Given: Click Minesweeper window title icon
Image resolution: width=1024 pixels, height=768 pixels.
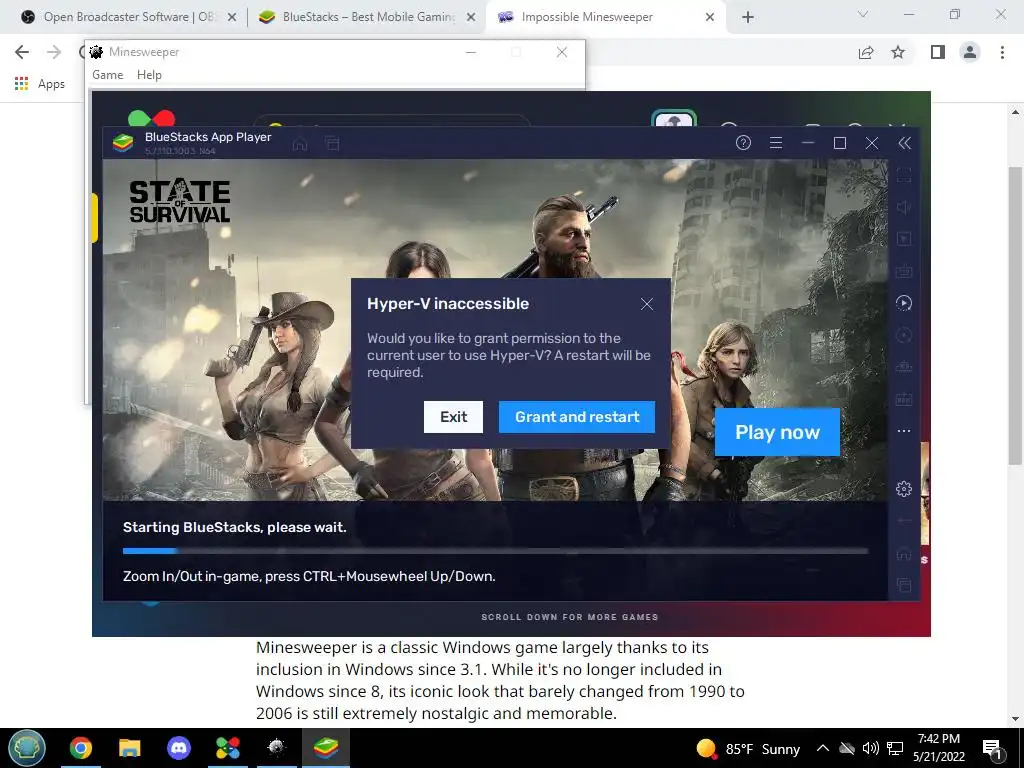Looking at the screenshot, I should tap(97, 52).
